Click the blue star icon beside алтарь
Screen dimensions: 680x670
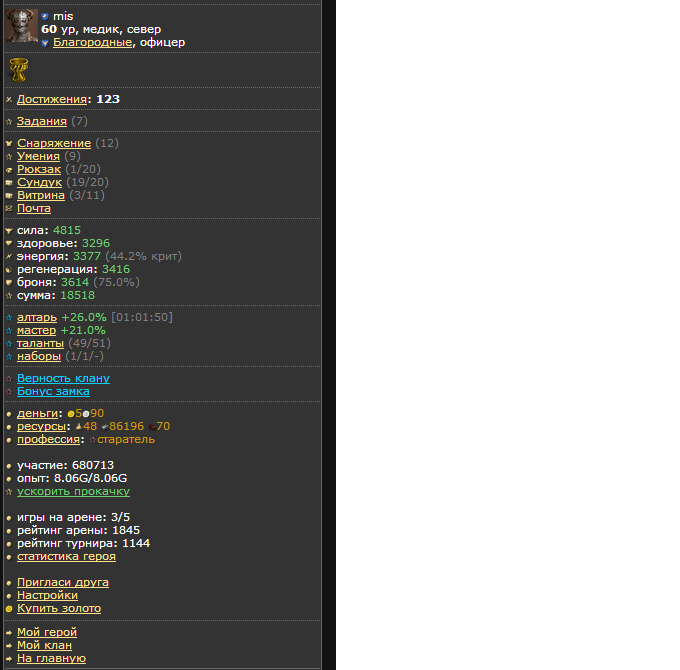[x=9, y=318]
